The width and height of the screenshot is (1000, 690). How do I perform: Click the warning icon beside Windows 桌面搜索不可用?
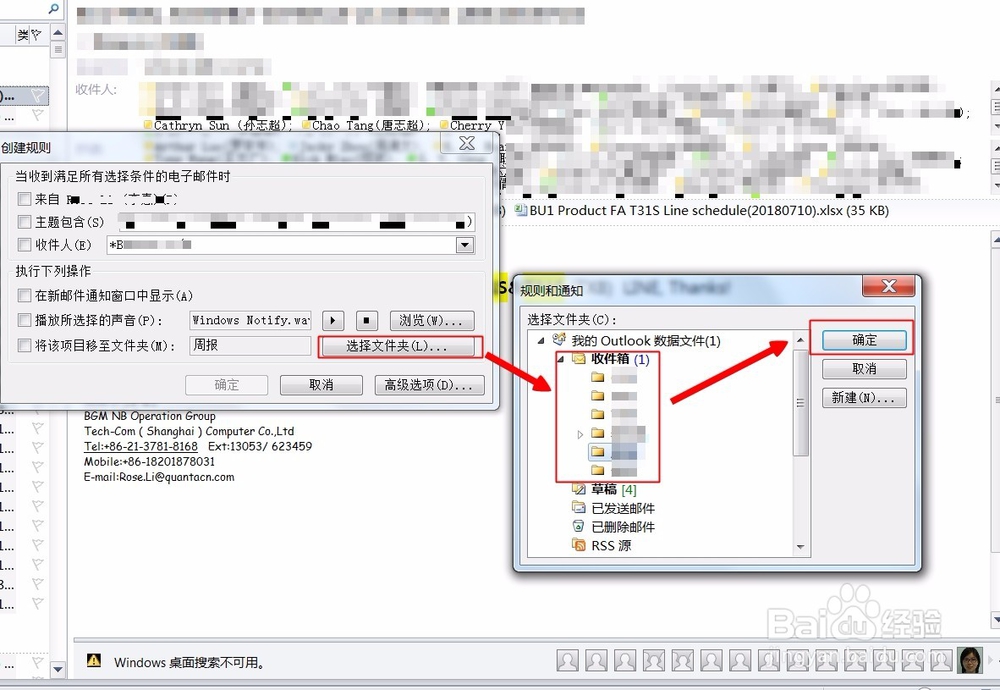coord(95,661)
